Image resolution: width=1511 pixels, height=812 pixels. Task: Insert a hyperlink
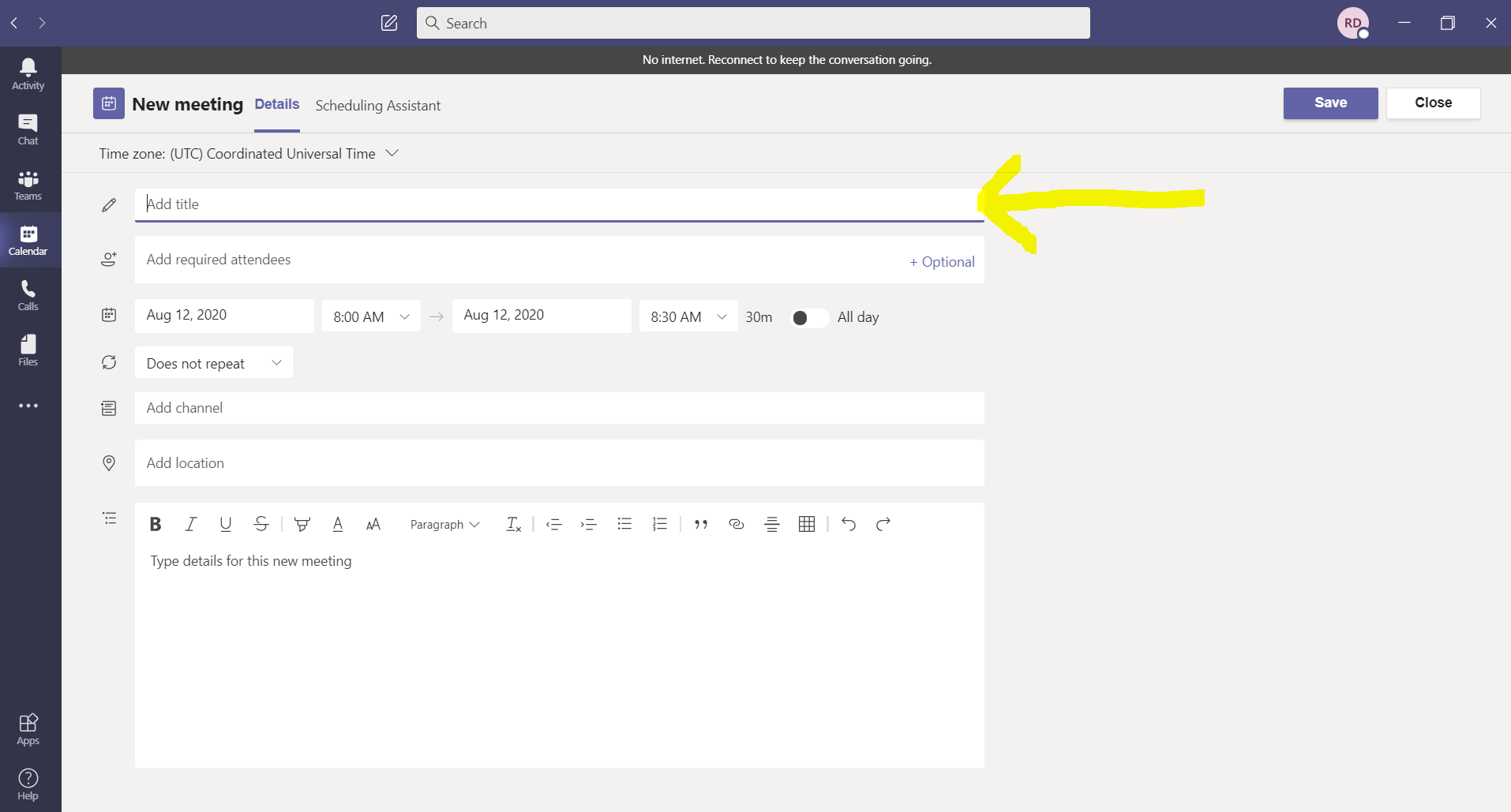tap(737, 524)
